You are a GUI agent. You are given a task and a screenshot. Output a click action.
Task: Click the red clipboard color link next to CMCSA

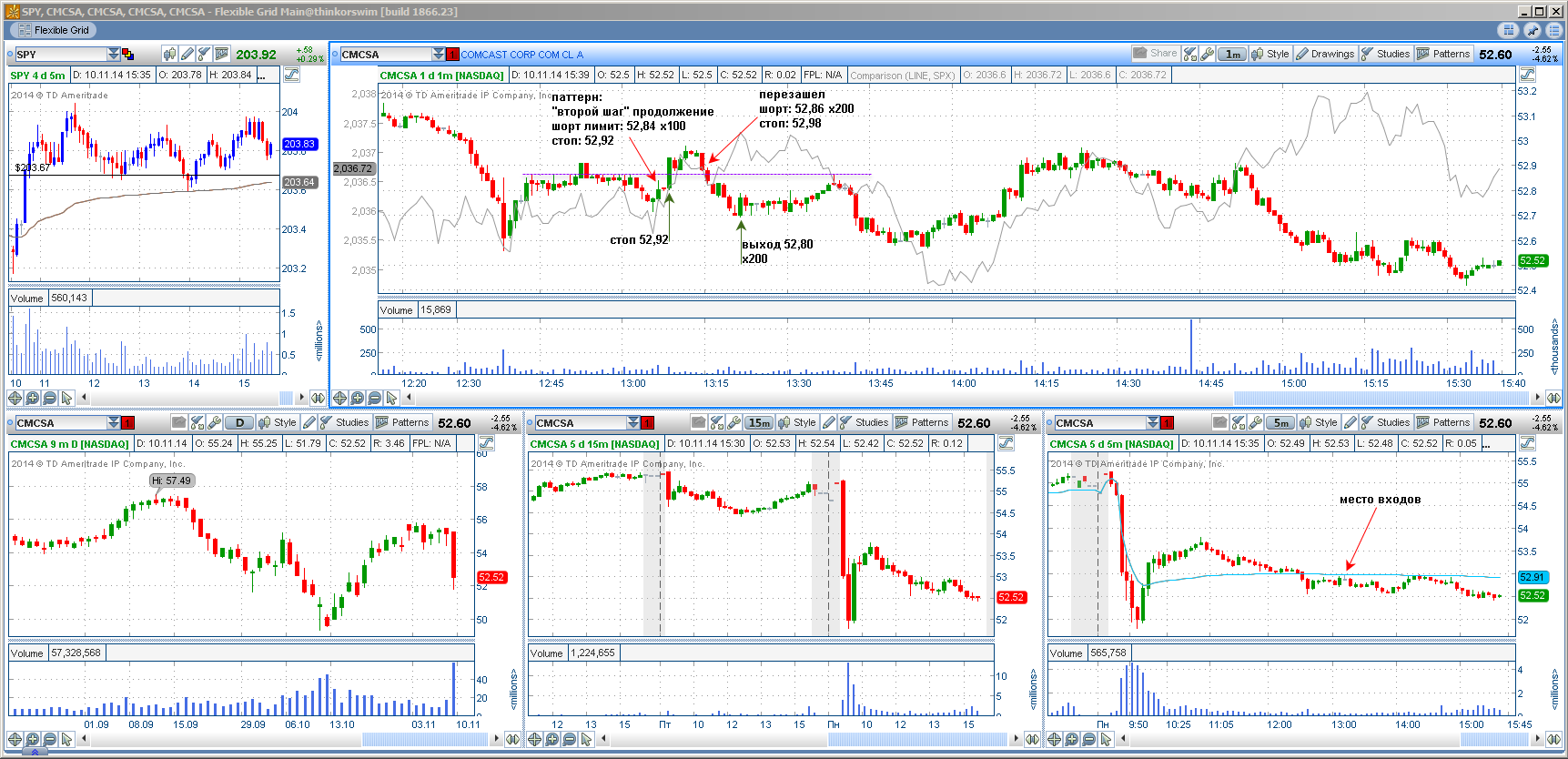point(452,55)
